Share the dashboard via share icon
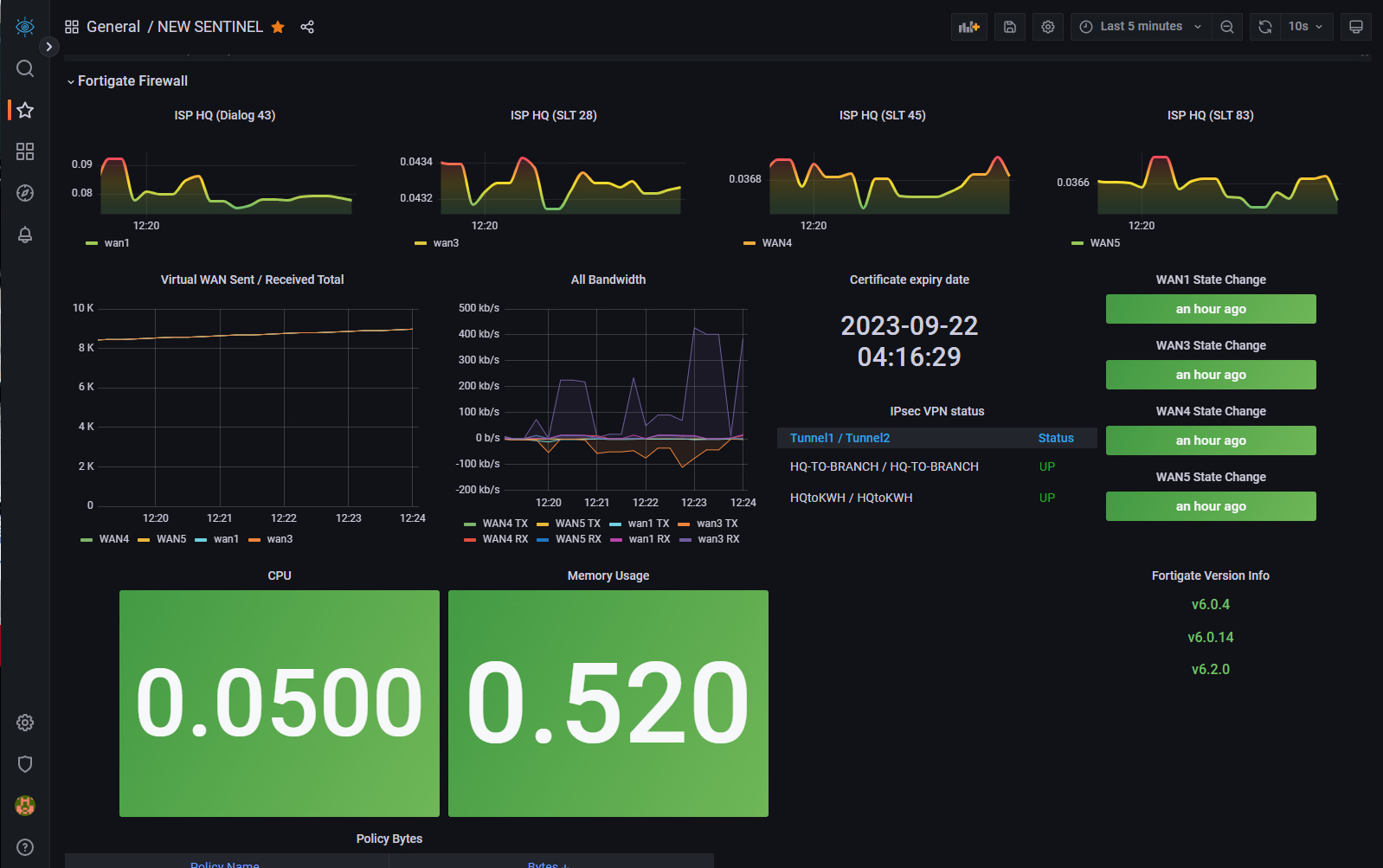Viewport: 1383px width, 868px height. pos(307,27)
